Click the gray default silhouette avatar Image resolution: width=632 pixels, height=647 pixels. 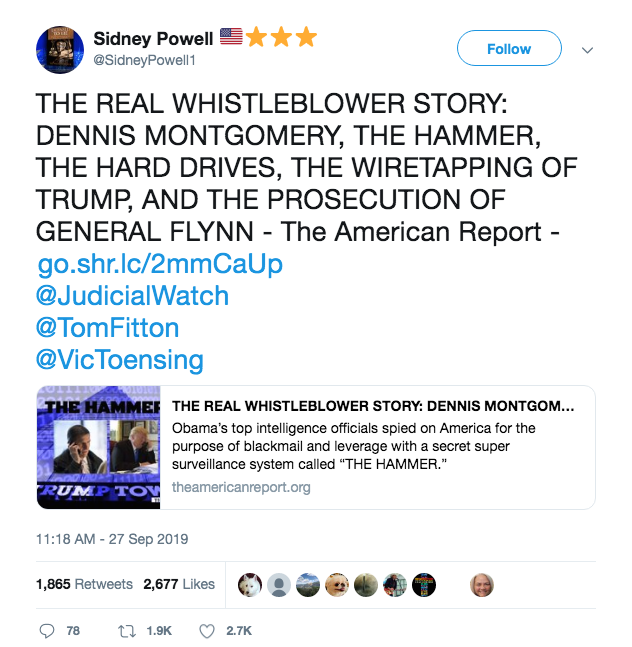coord(279,585)
